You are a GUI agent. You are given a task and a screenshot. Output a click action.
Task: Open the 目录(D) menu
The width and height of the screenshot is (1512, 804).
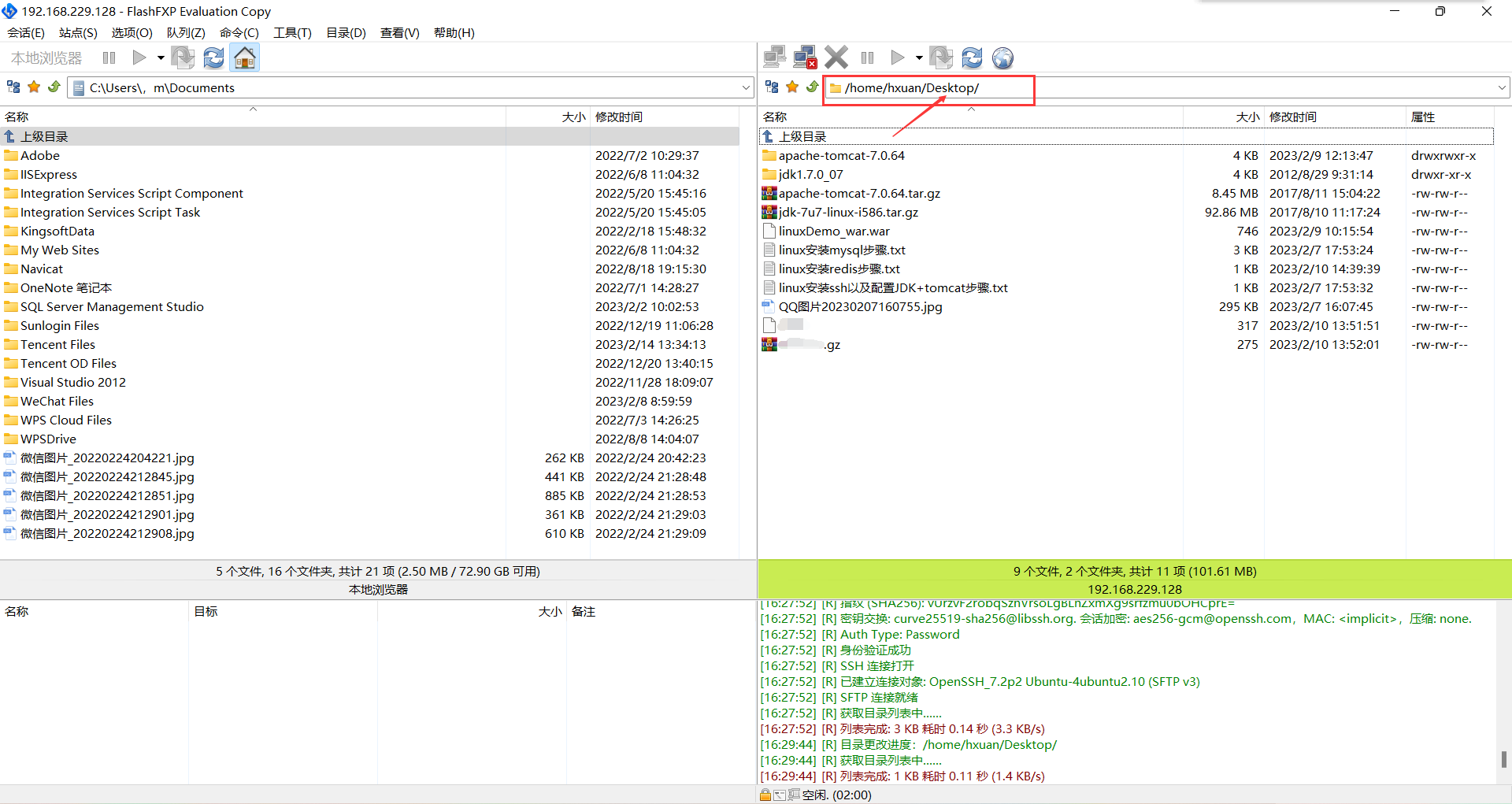pos(346,32)
